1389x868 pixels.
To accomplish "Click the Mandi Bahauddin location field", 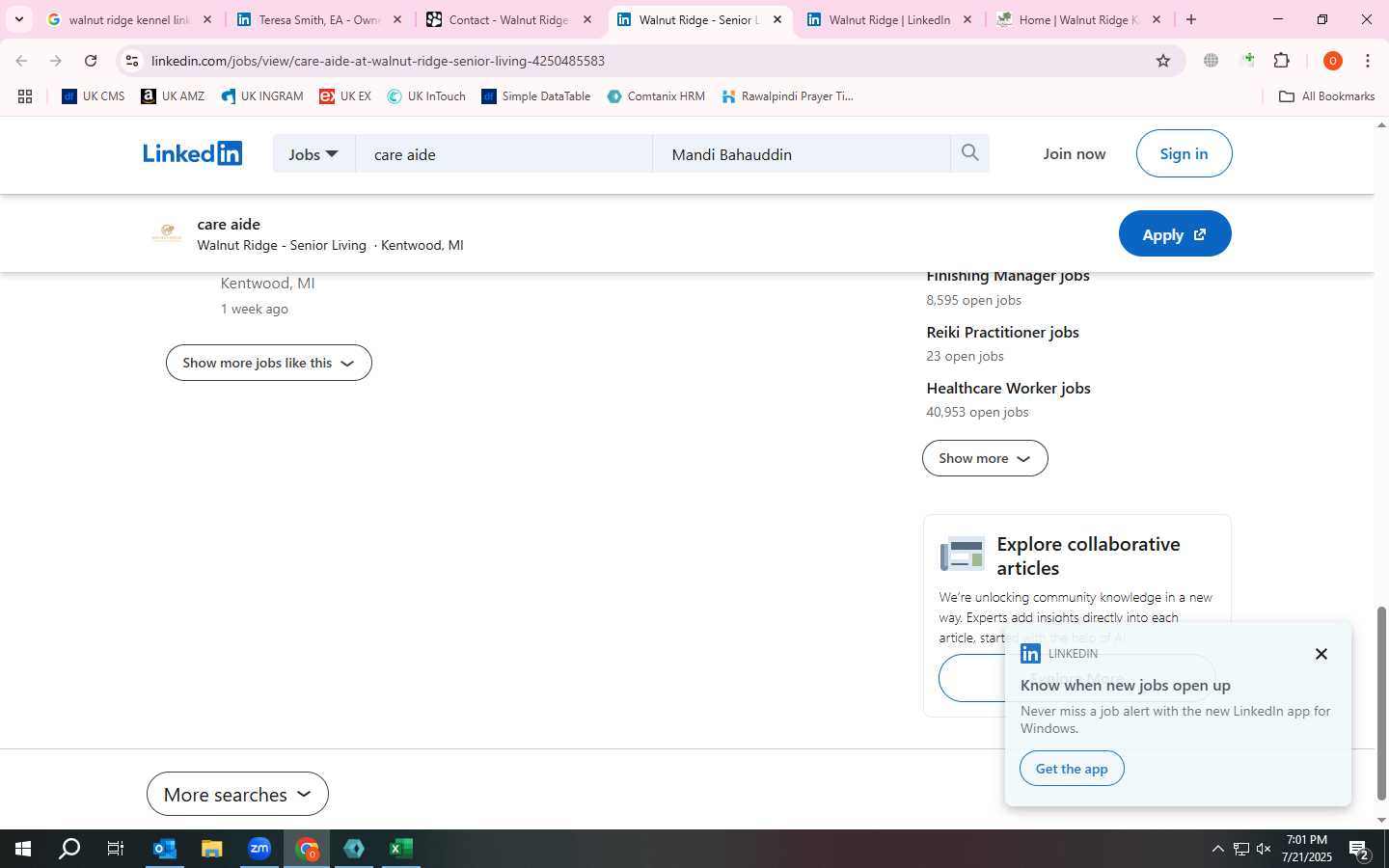I will click(801, 153).
